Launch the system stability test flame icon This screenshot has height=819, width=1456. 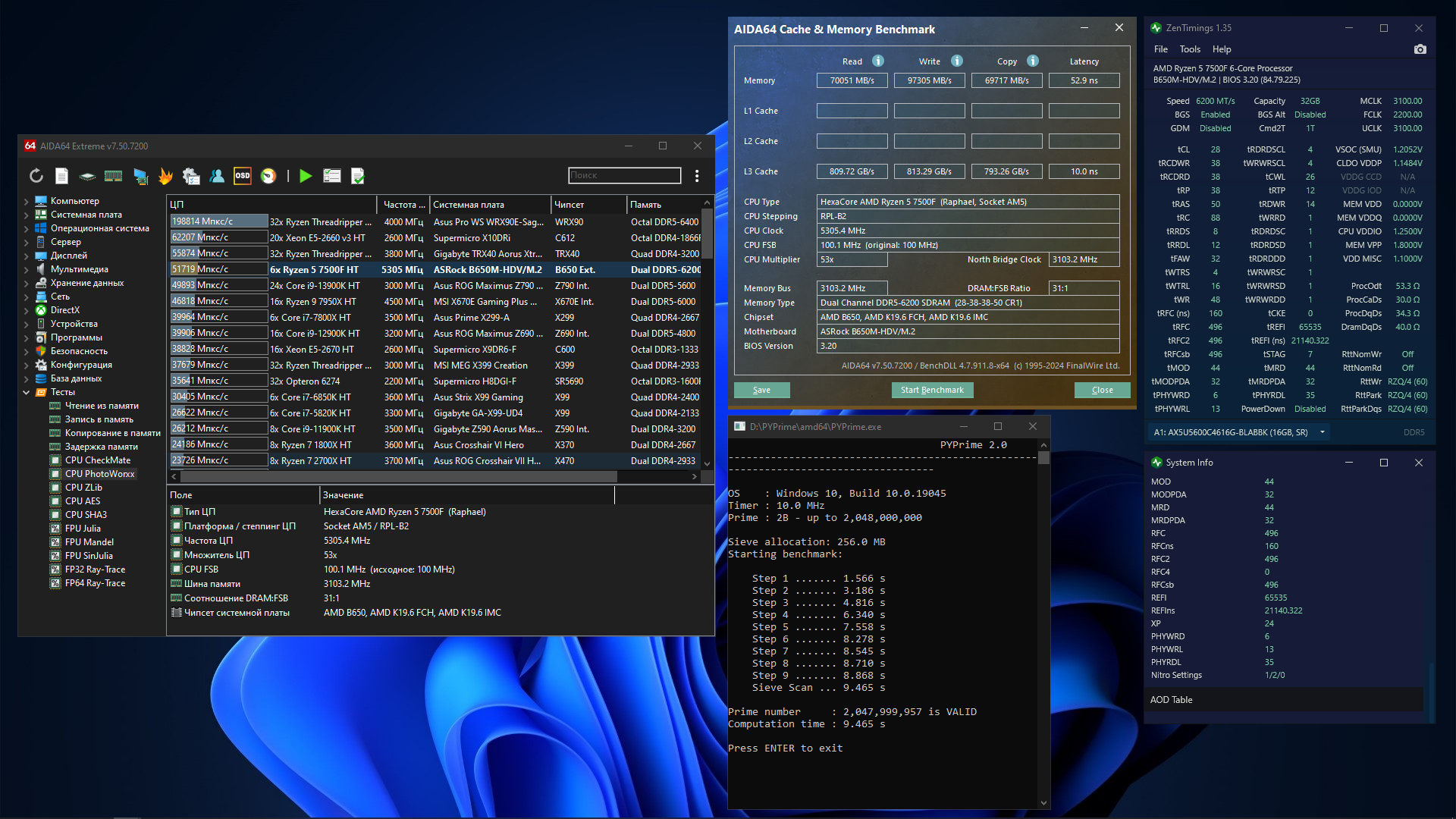pos(165,176)
